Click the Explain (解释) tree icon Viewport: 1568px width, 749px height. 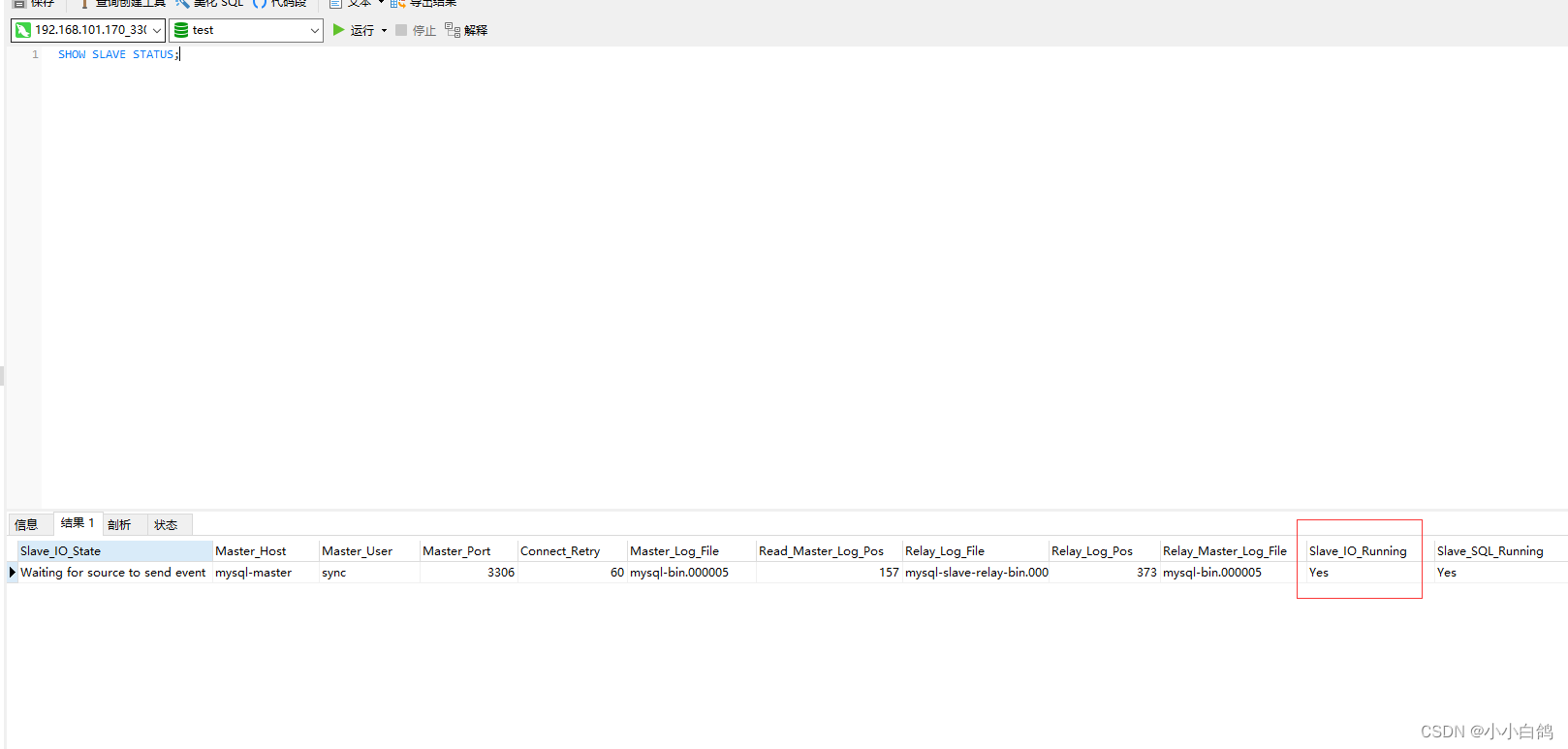click(x=453, y=30)
